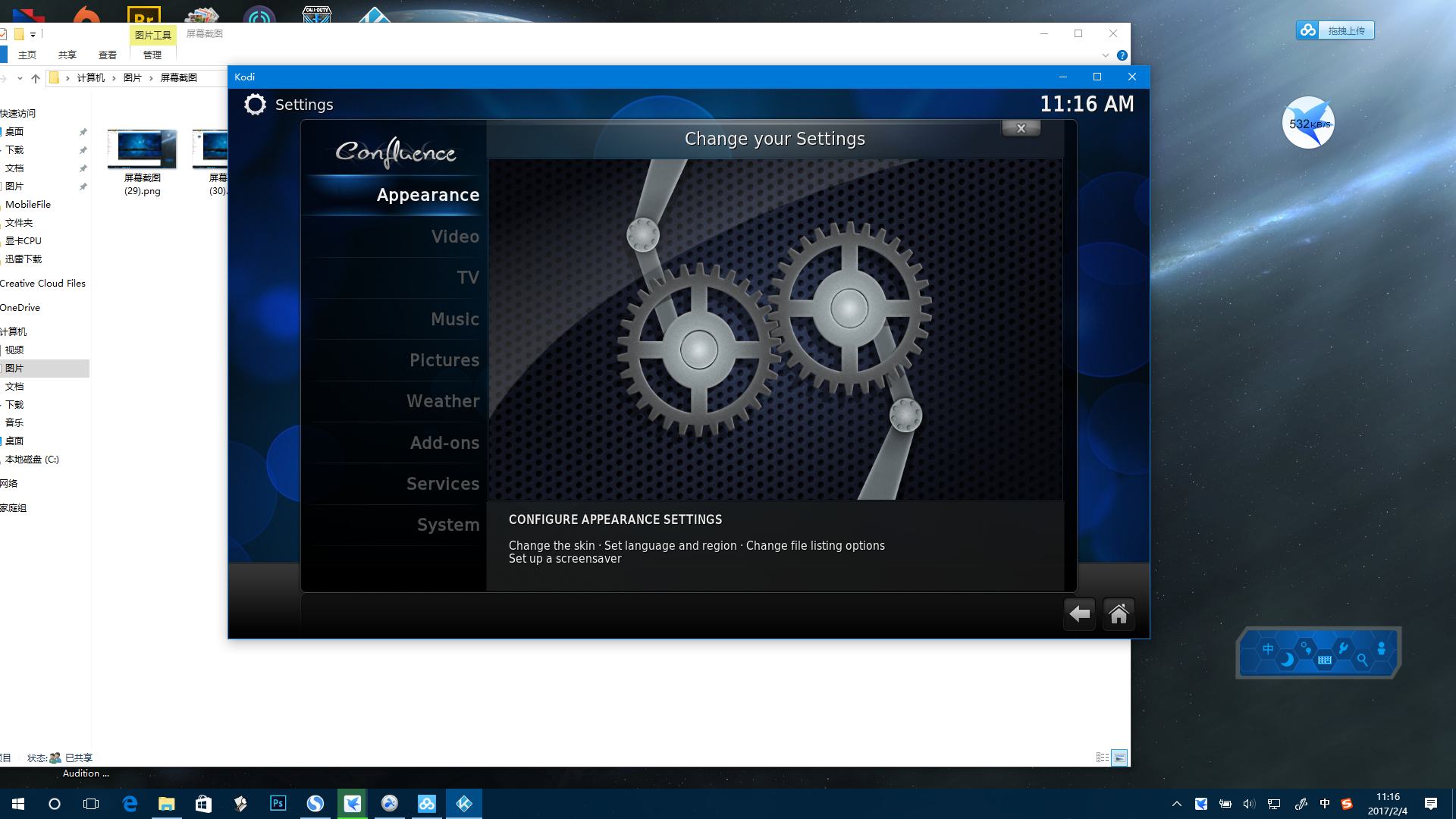Open the volume icon in system tray
Image resolution: width=1456 pixels, height=819 pixels.
[1249, 804]
